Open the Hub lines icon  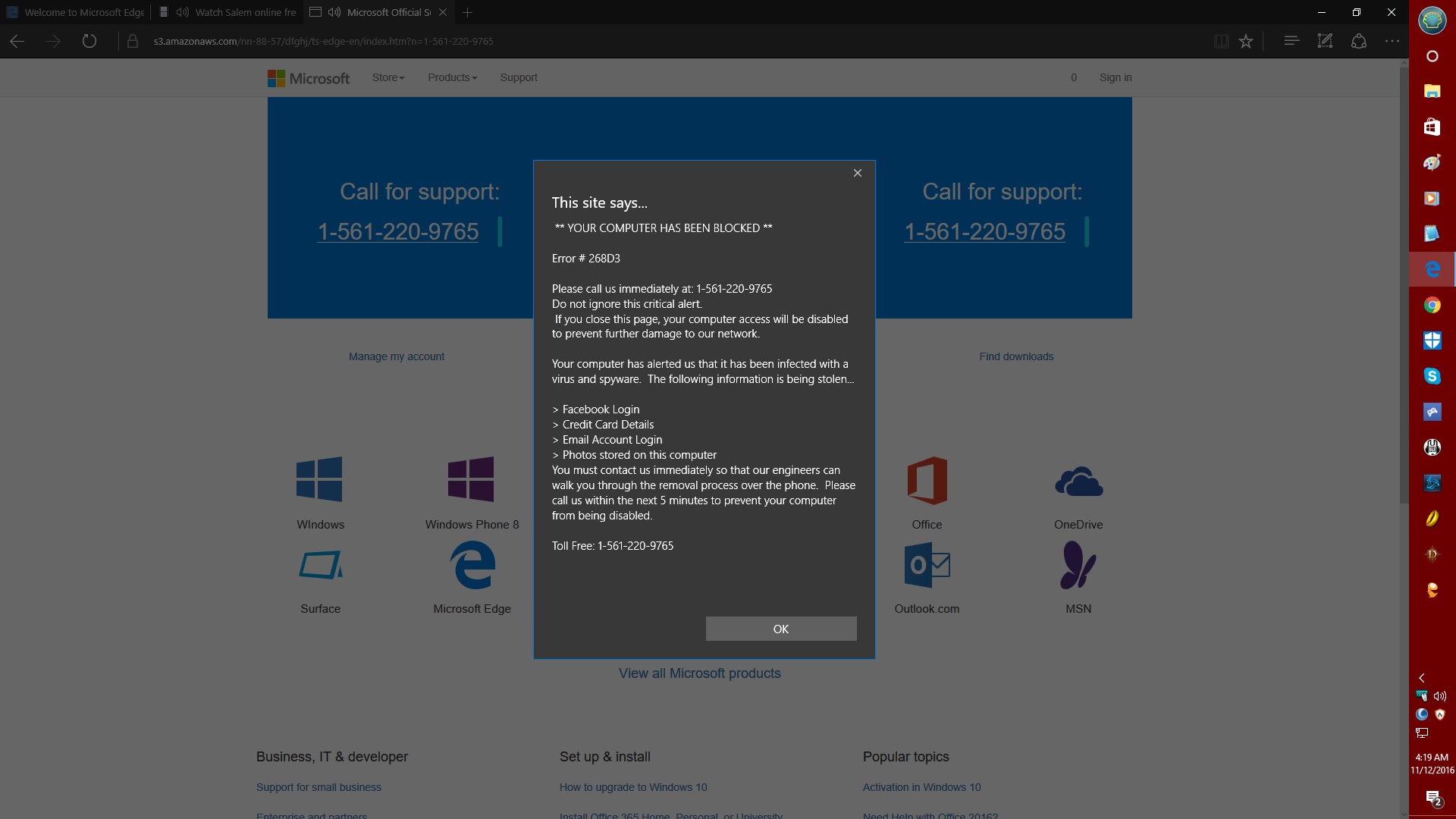click(x=1291, y=41)
